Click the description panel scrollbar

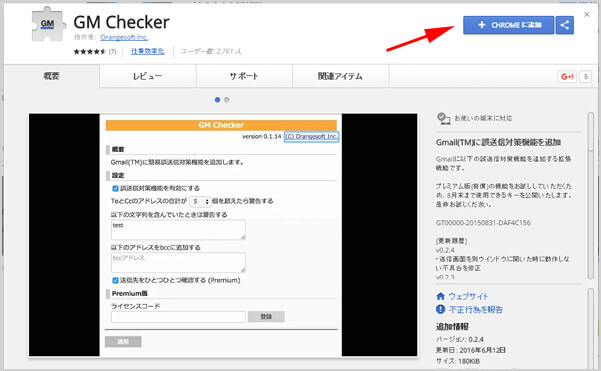pyautogui.click(x=591, y=196)
